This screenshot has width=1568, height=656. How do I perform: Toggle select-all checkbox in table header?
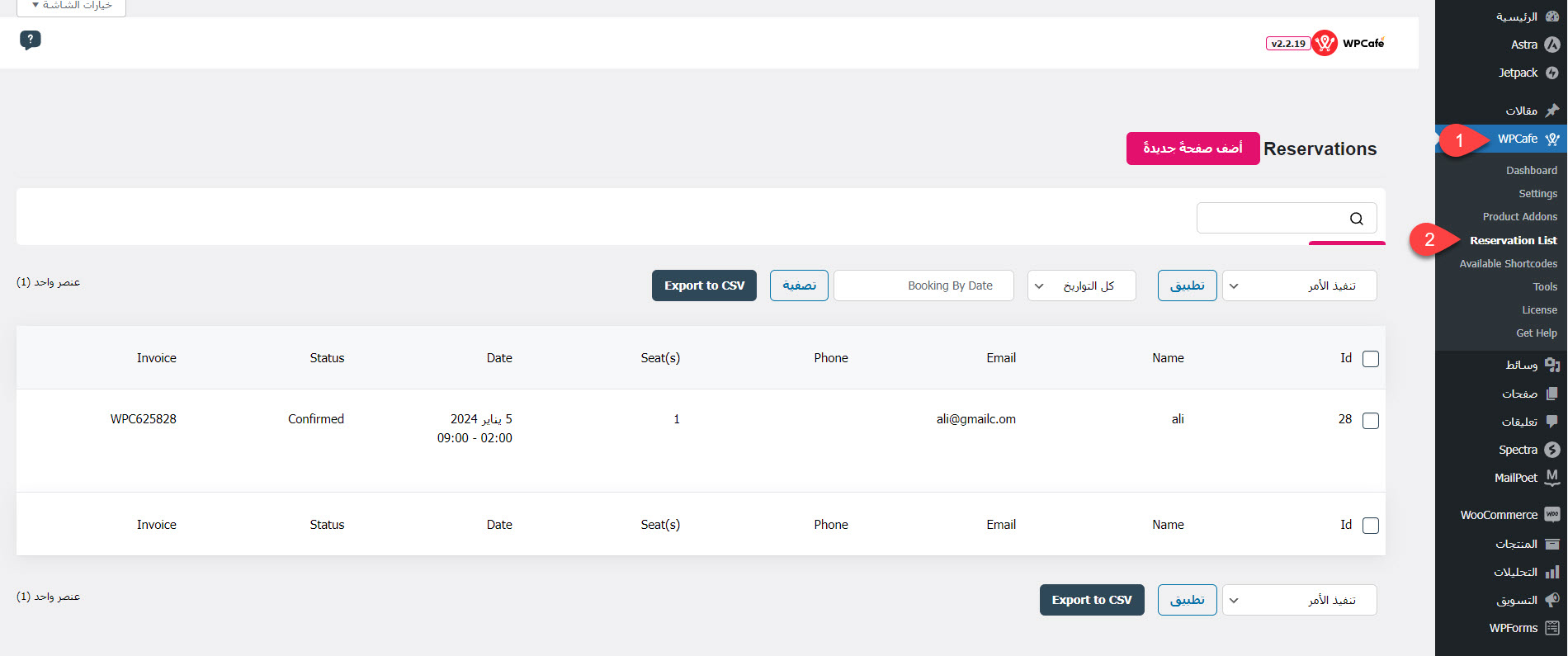pyautogui.click(x=1371, y=359)
